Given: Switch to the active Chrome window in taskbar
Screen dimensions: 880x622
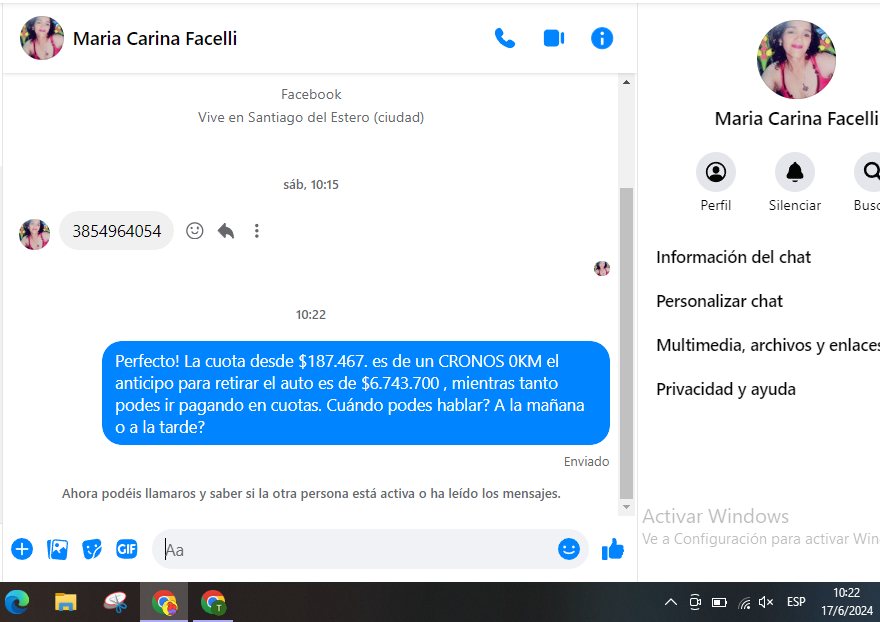Looking at the screenshot, I should click(x=164, y=603).
